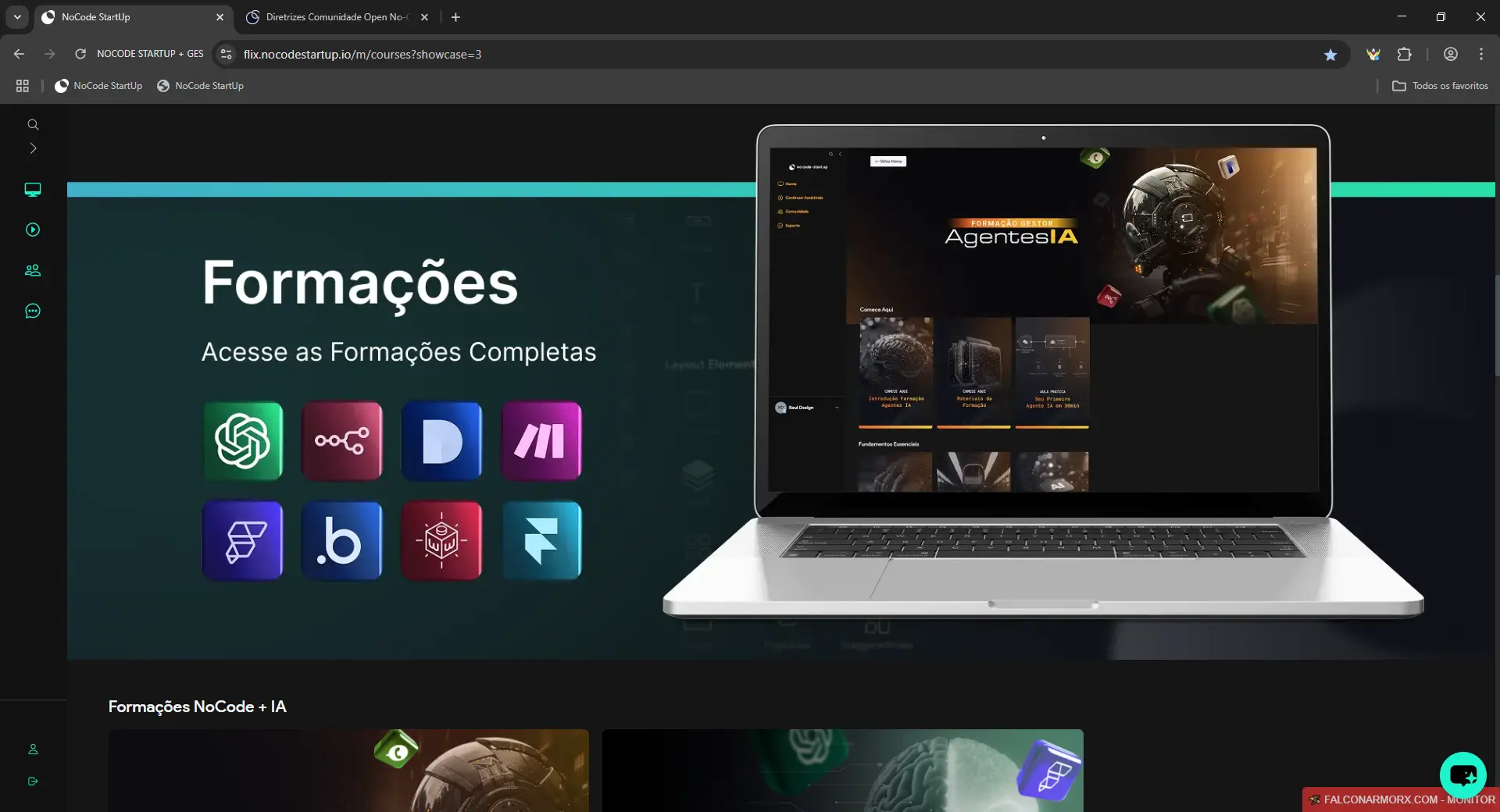Image resolution: width=1500 pixels, height=812 pixels.
Task: Open the first NoCode StartUp bookmark
Action: (x=98, y=86)
